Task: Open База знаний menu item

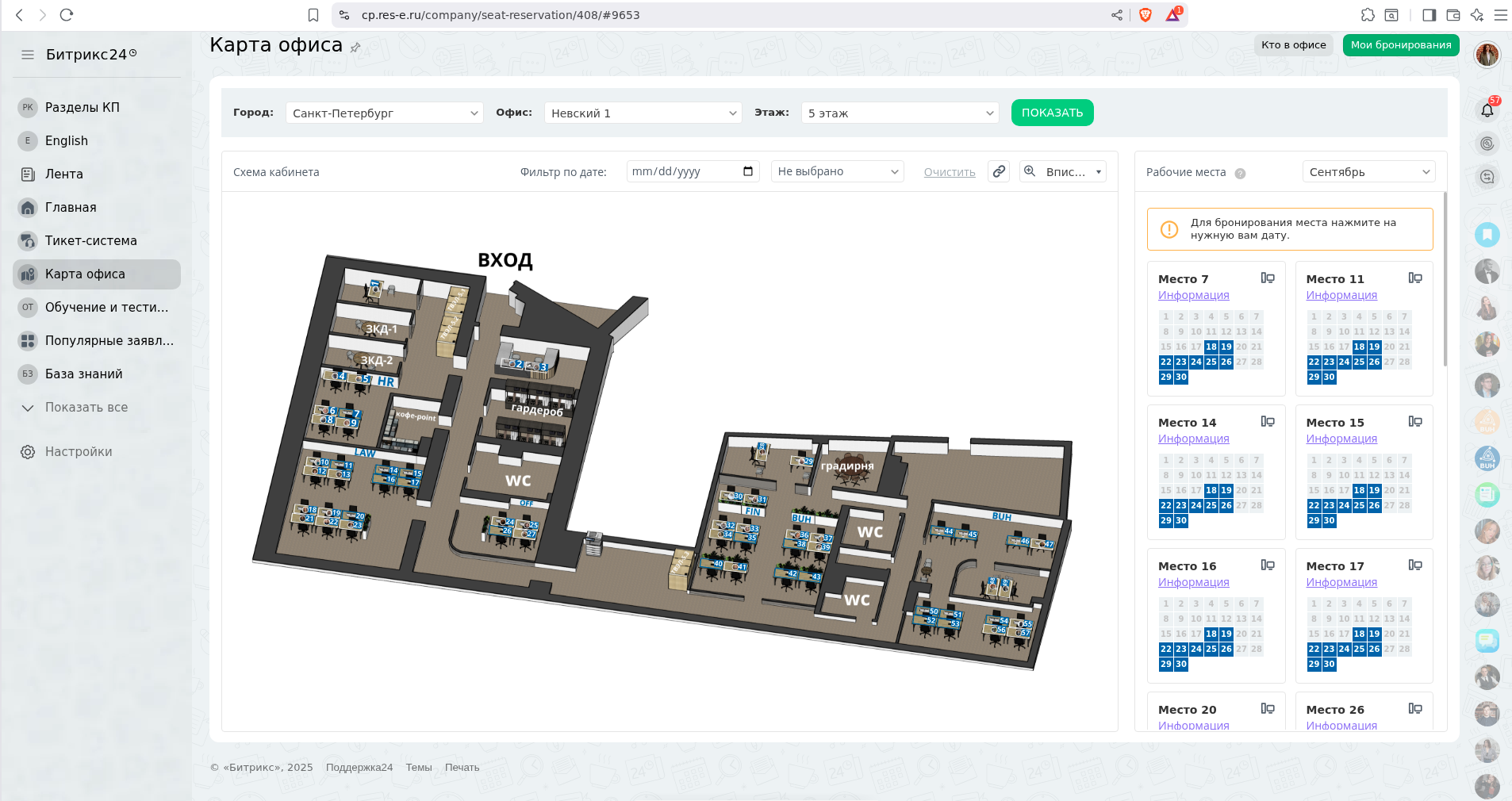Action: pos(83,374)
